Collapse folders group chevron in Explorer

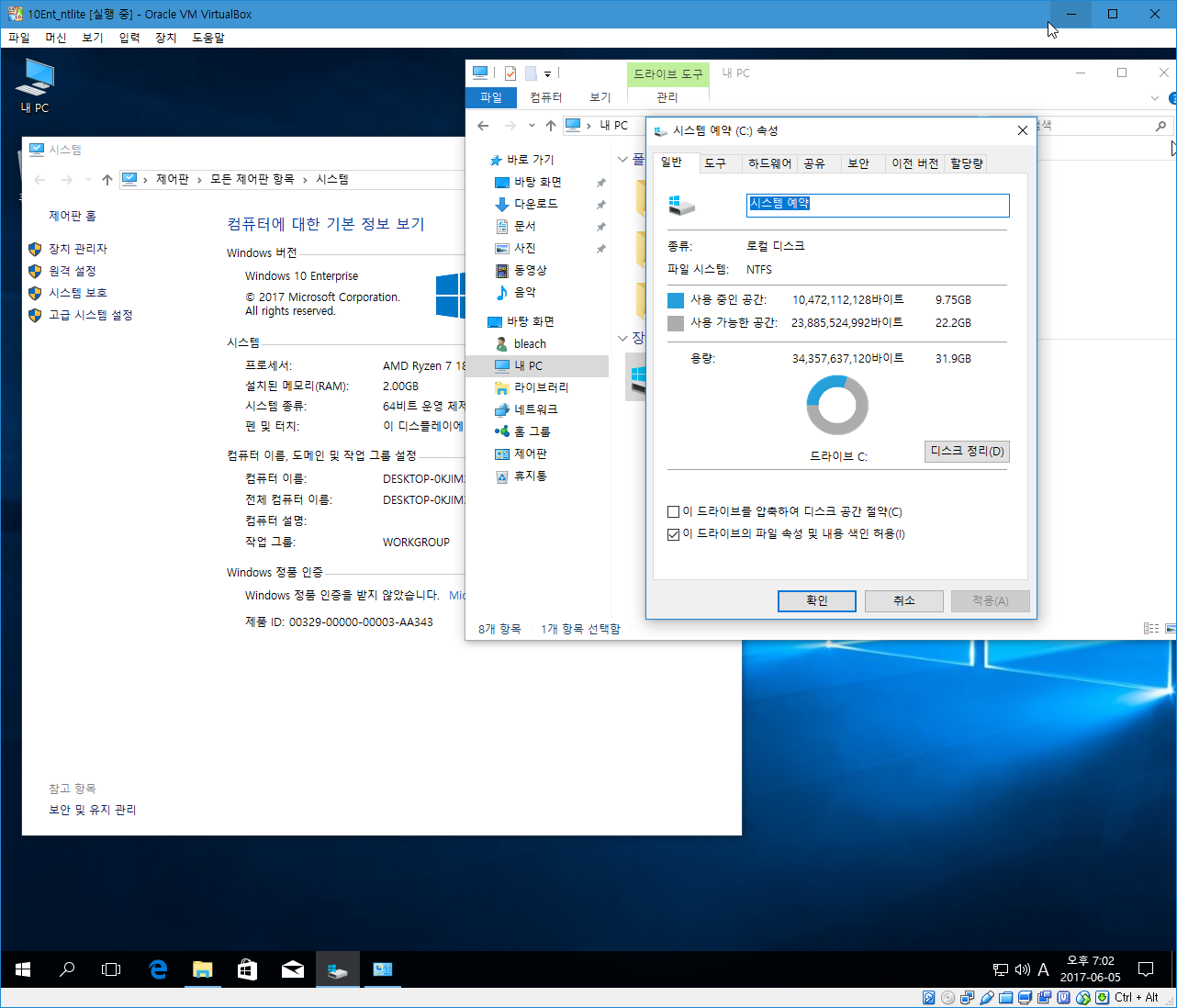pyautogui.click(x=622, y=160)
